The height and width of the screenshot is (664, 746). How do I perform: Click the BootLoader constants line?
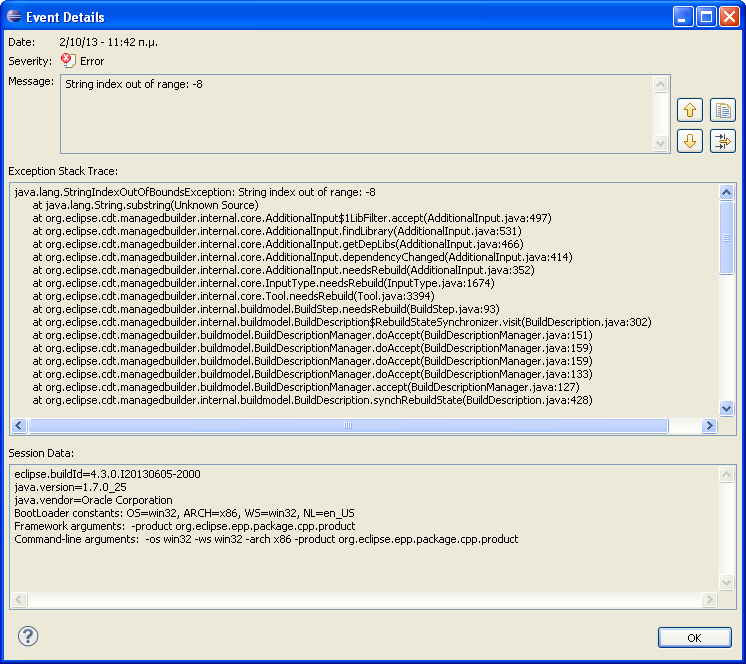pyautogui.click(x=184, y=513)
